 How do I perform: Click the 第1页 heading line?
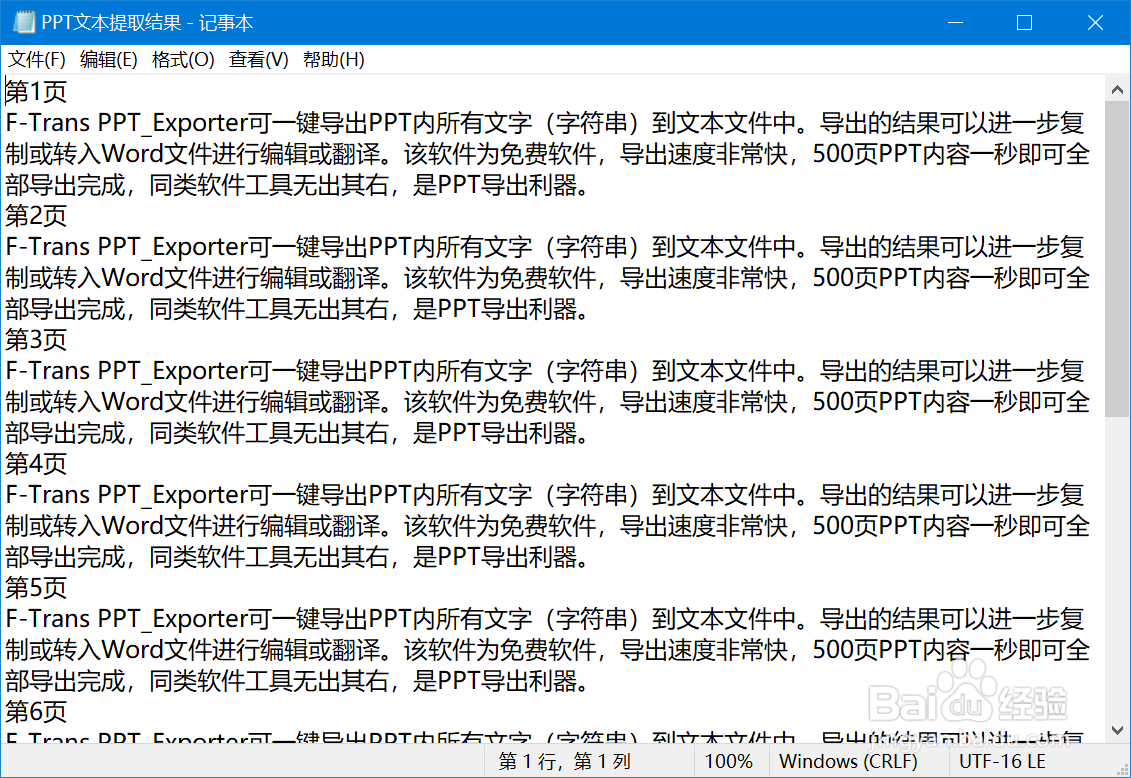click(36, 92)
